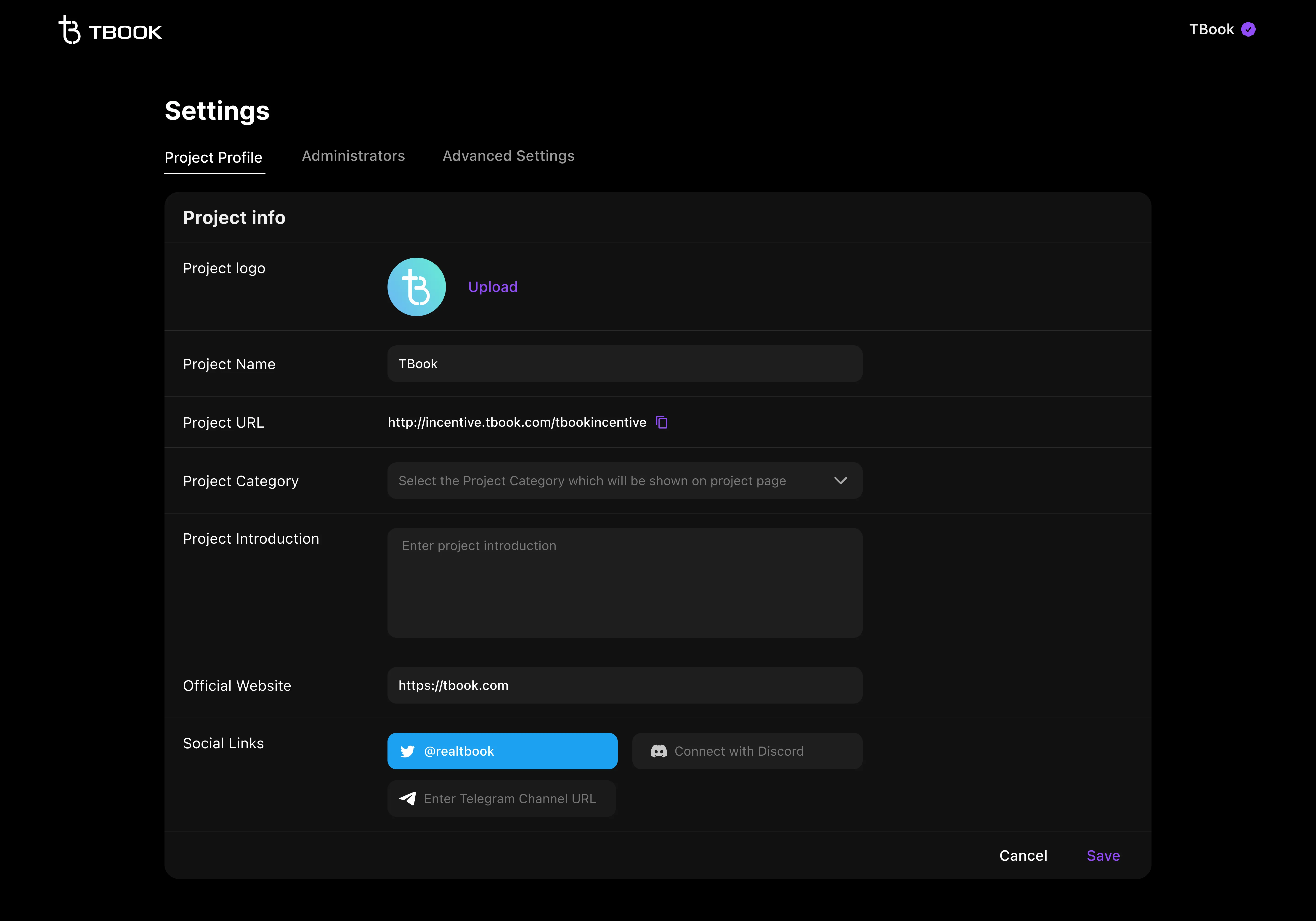This screenshot has width=1316, height=921.
Task: Open the TBook account menu top right
Action: click(1211, 30)
